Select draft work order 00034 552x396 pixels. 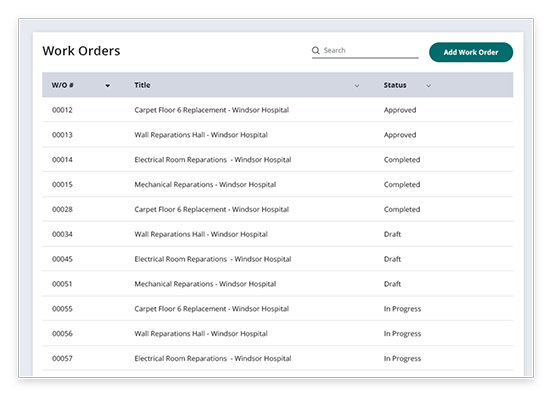(277, 234)
